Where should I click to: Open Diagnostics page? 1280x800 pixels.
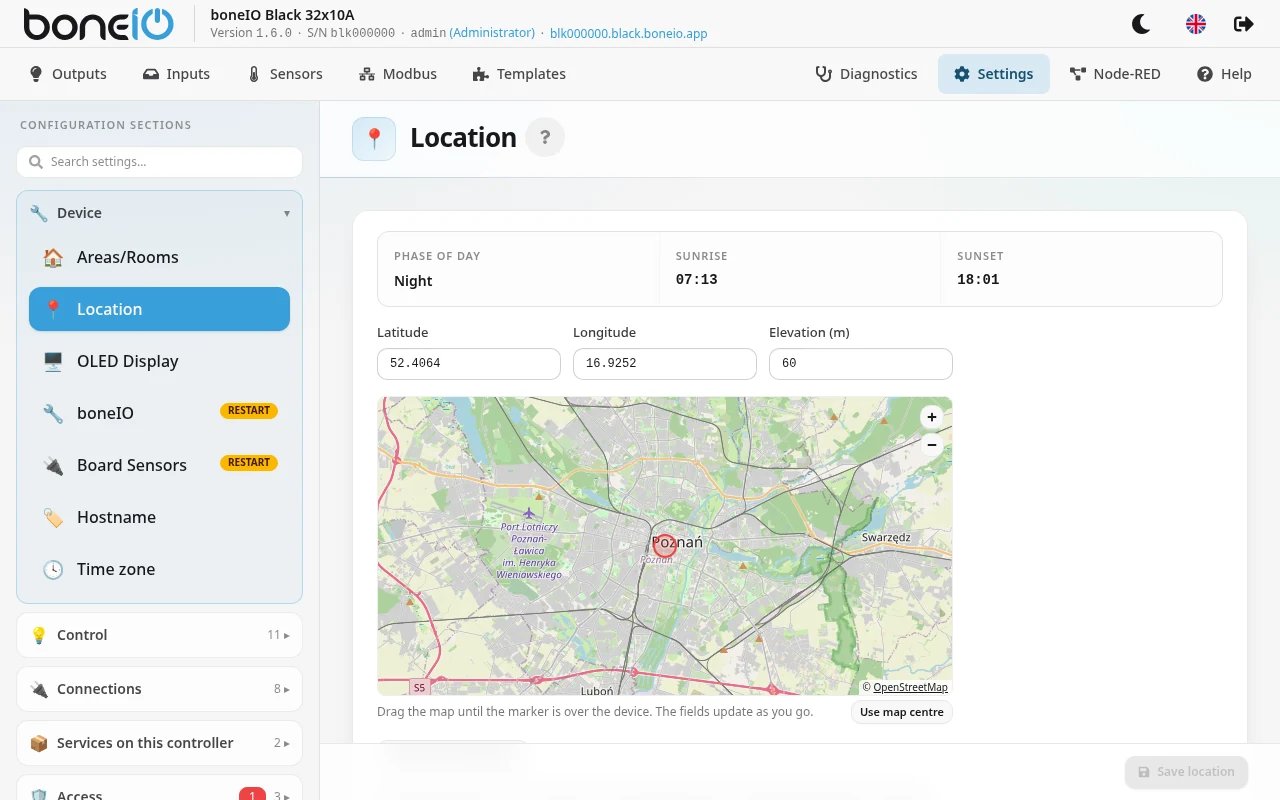coord(867,74)
